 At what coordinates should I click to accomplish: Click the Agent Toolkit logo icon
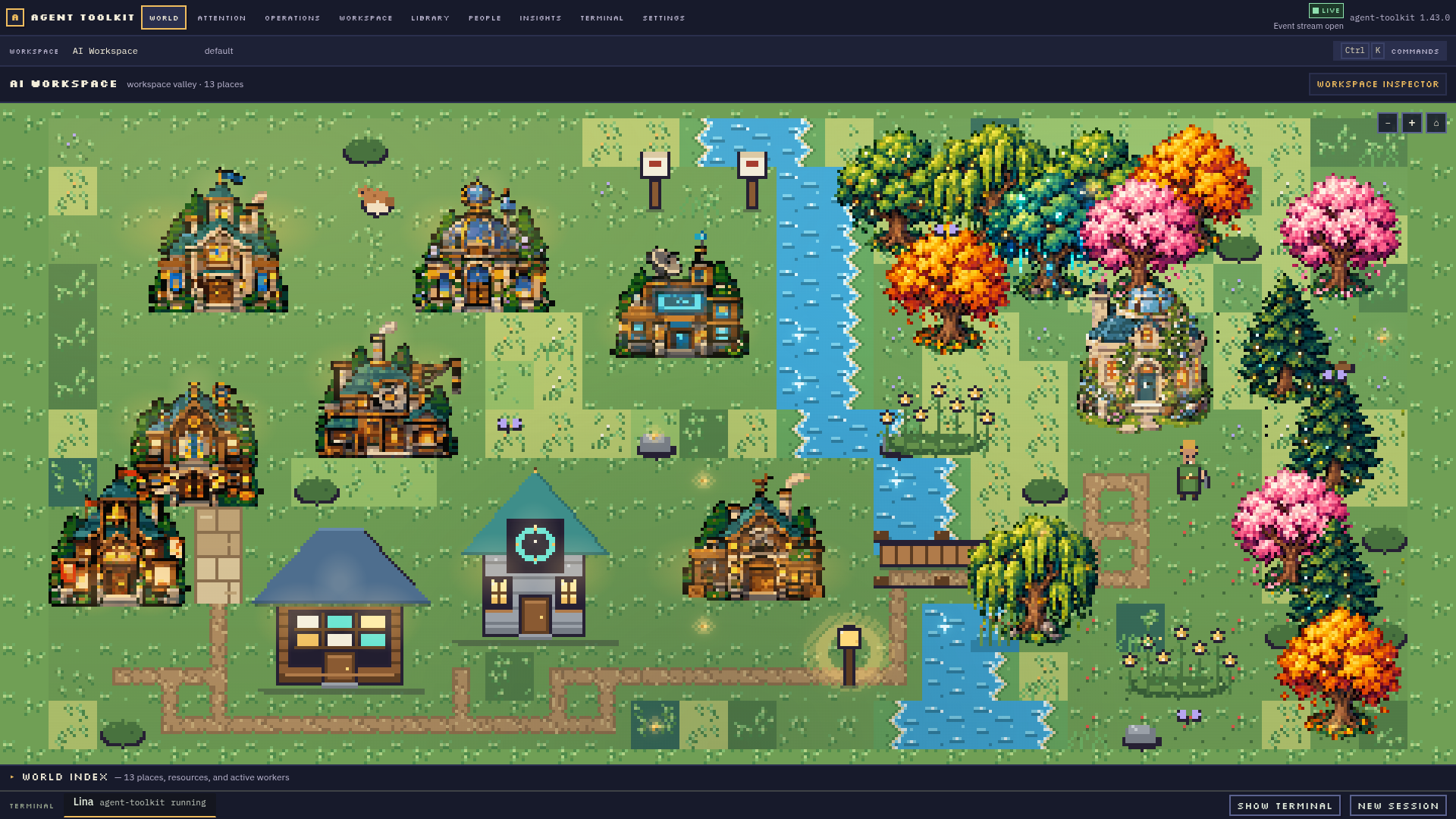[x=14, y=17]
